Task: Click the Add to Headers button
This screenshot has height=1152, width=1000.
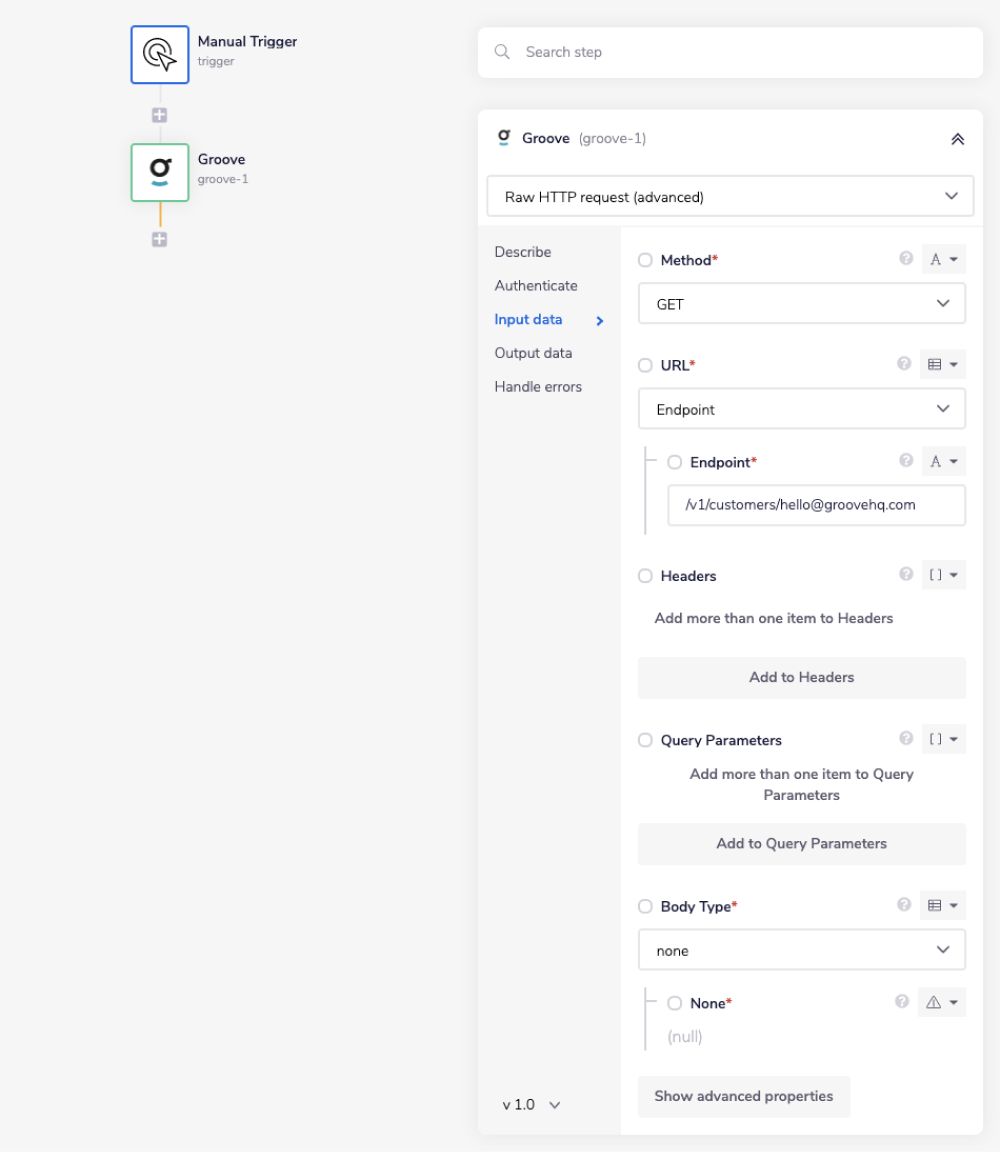Action: click(x=801, y=677)
